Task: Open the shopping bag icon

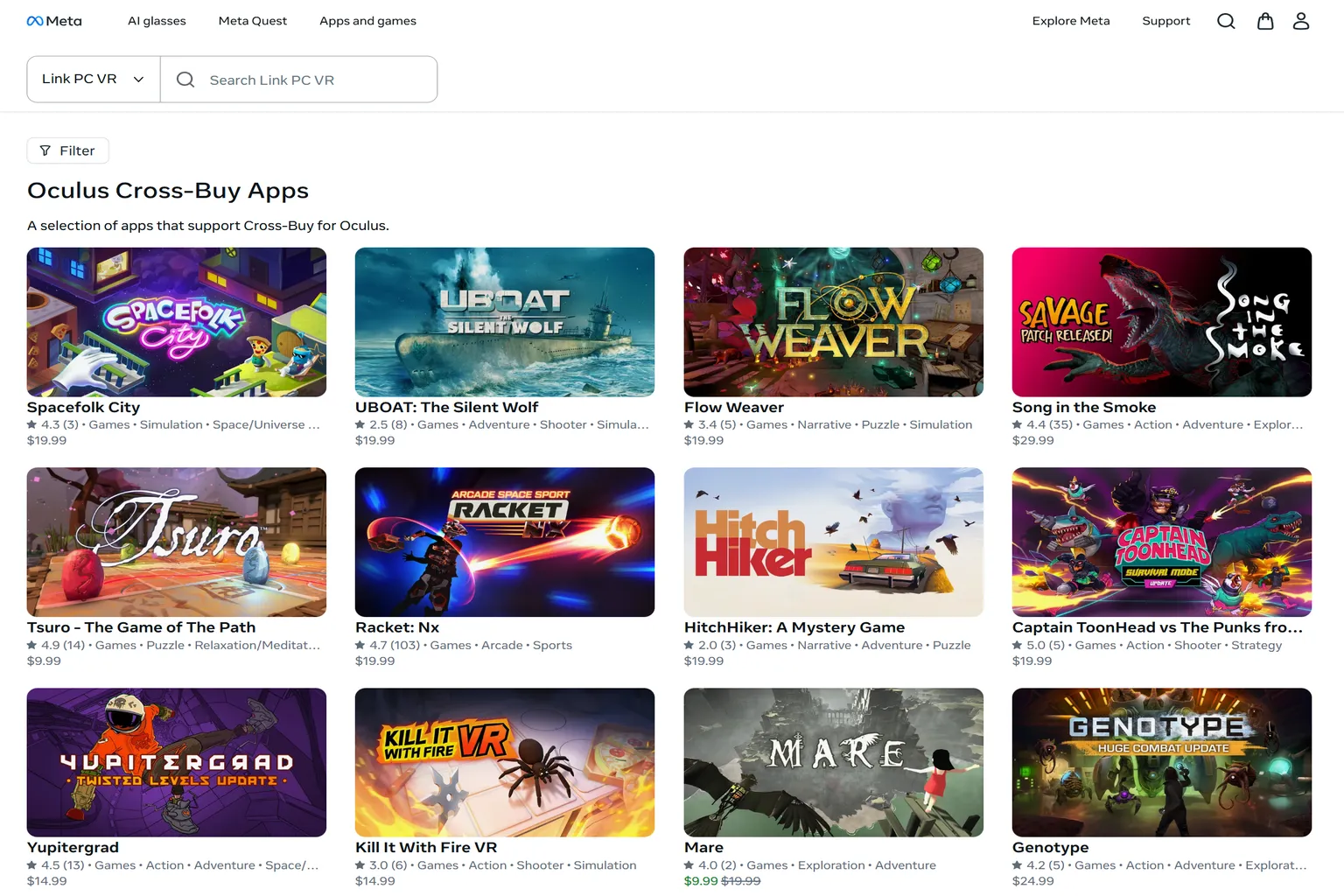Action: [1265, 21]
